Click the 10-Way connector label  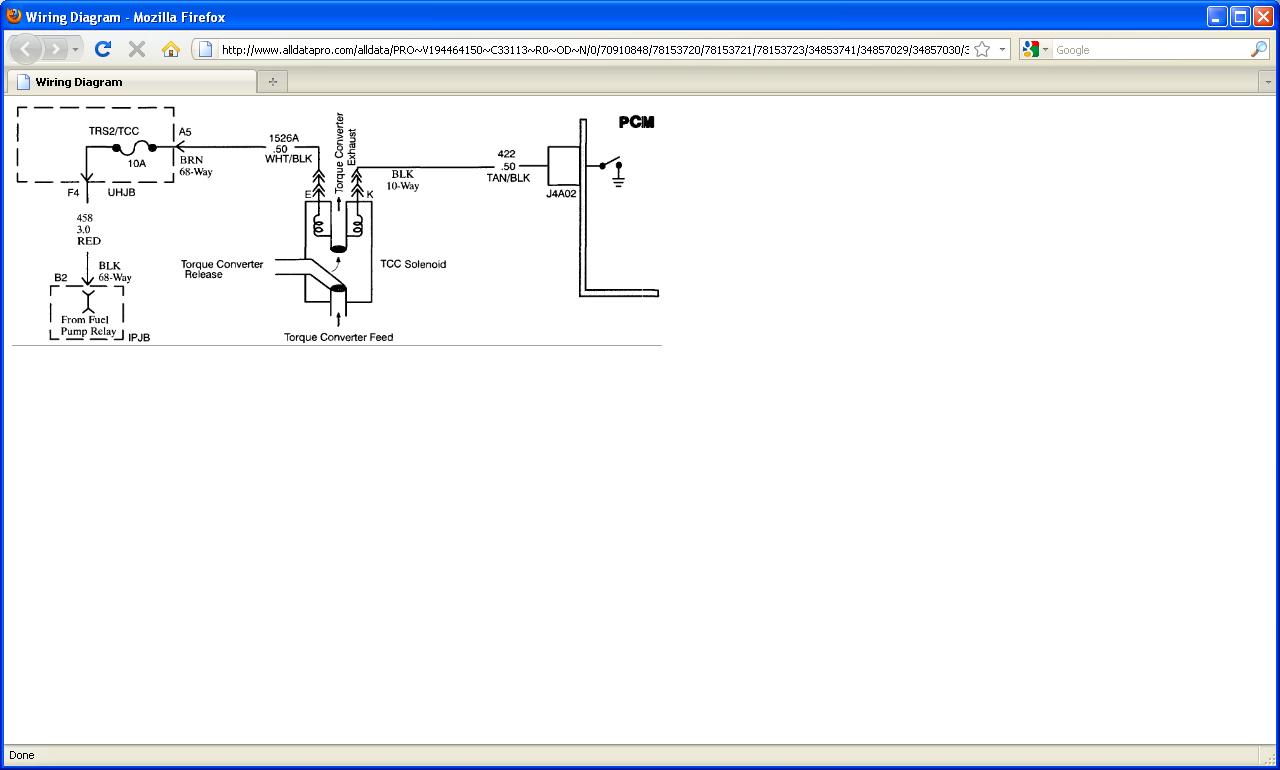402,186
